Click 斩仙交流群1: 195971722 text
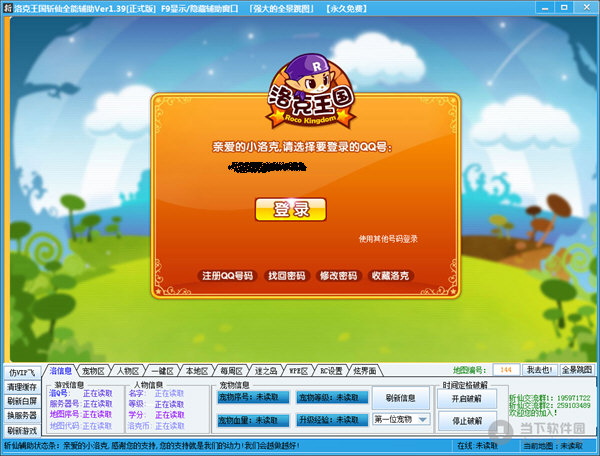The height and width of the screenshot is (456, 600). tap(549, 398)
